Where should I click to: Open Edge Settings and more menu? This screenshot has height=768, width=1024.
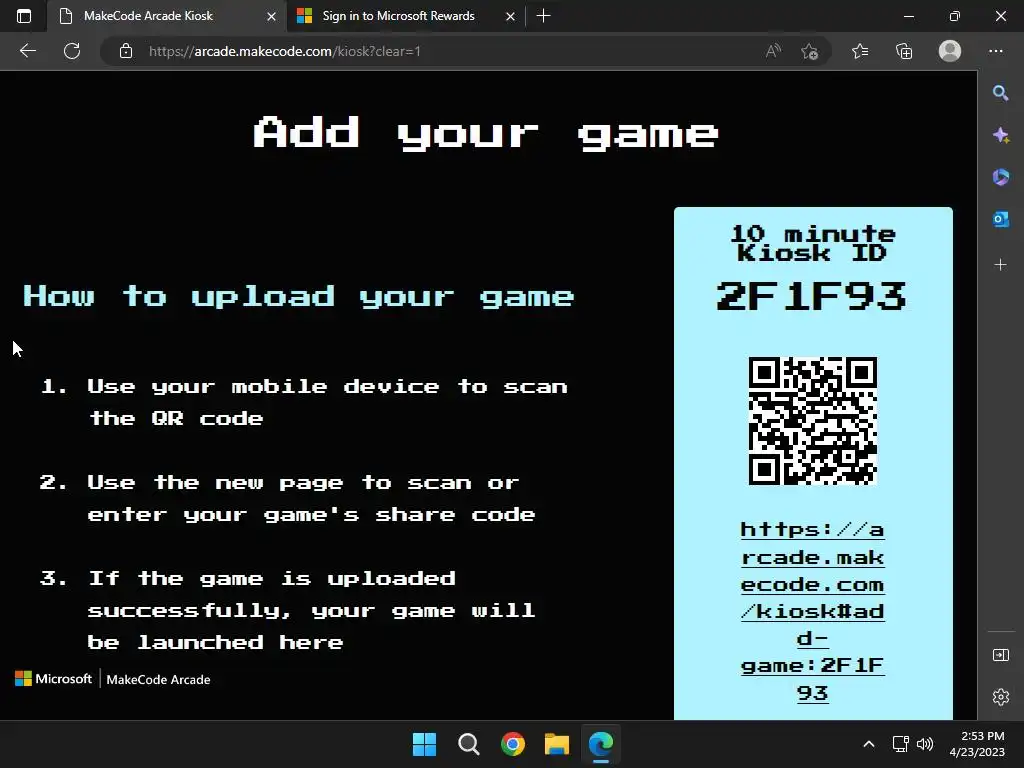pos(995,51)
